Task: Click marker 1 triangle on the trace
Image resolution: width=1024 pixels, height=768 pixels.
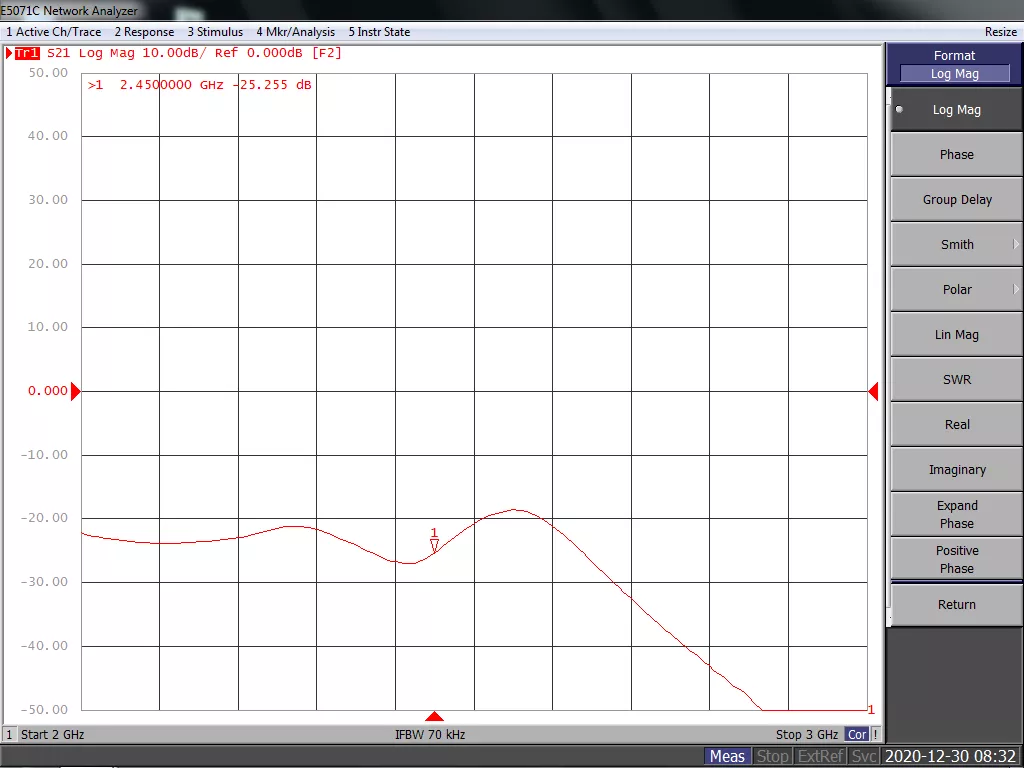Action: pos(434,545)
